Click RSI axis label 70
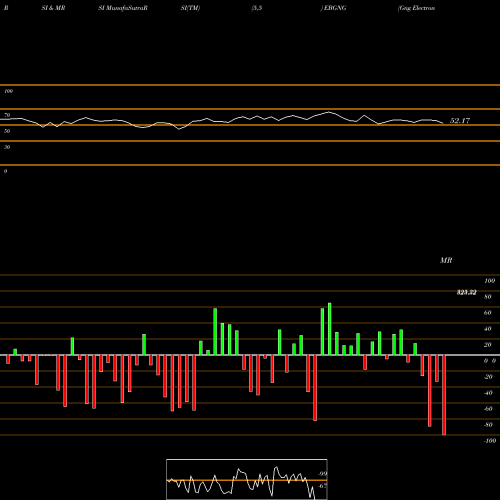Screen dimensions: 500x500 [x=7, y=115]
